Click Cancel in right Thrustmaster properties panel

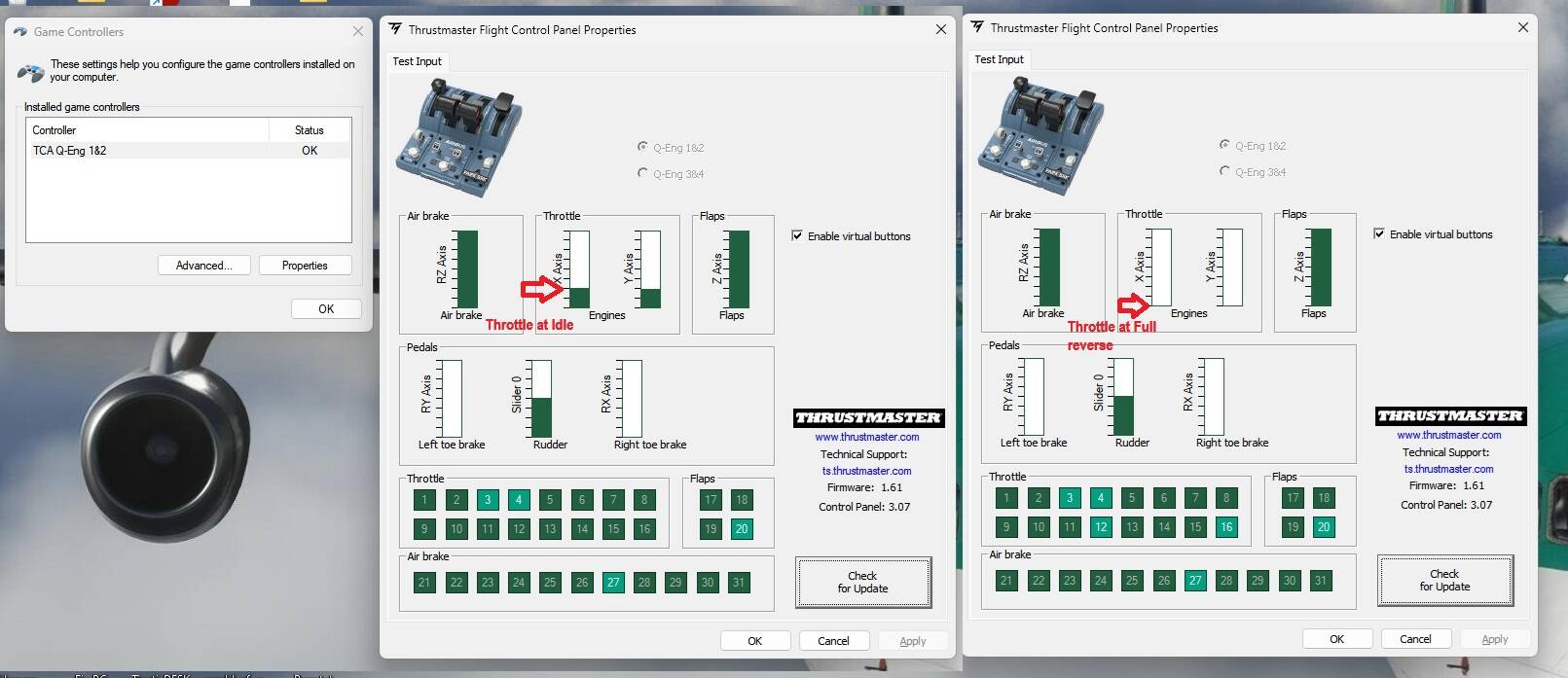(1416, 639)
